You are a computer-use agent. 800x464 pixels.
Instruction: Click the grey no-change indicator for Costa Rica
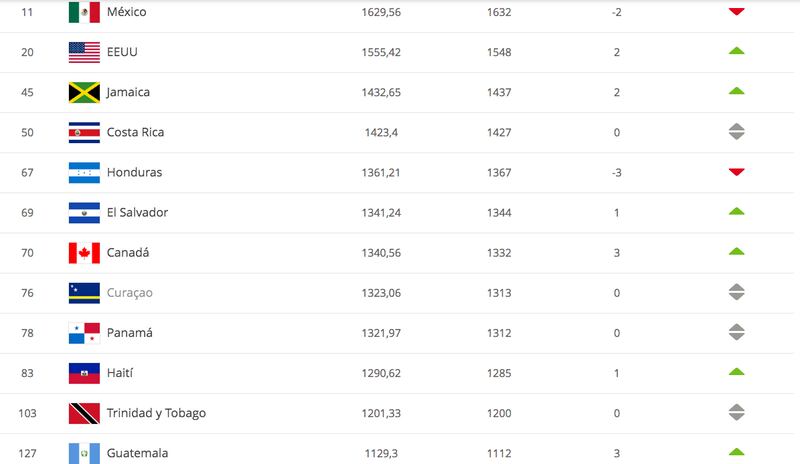tap(736, 132)
